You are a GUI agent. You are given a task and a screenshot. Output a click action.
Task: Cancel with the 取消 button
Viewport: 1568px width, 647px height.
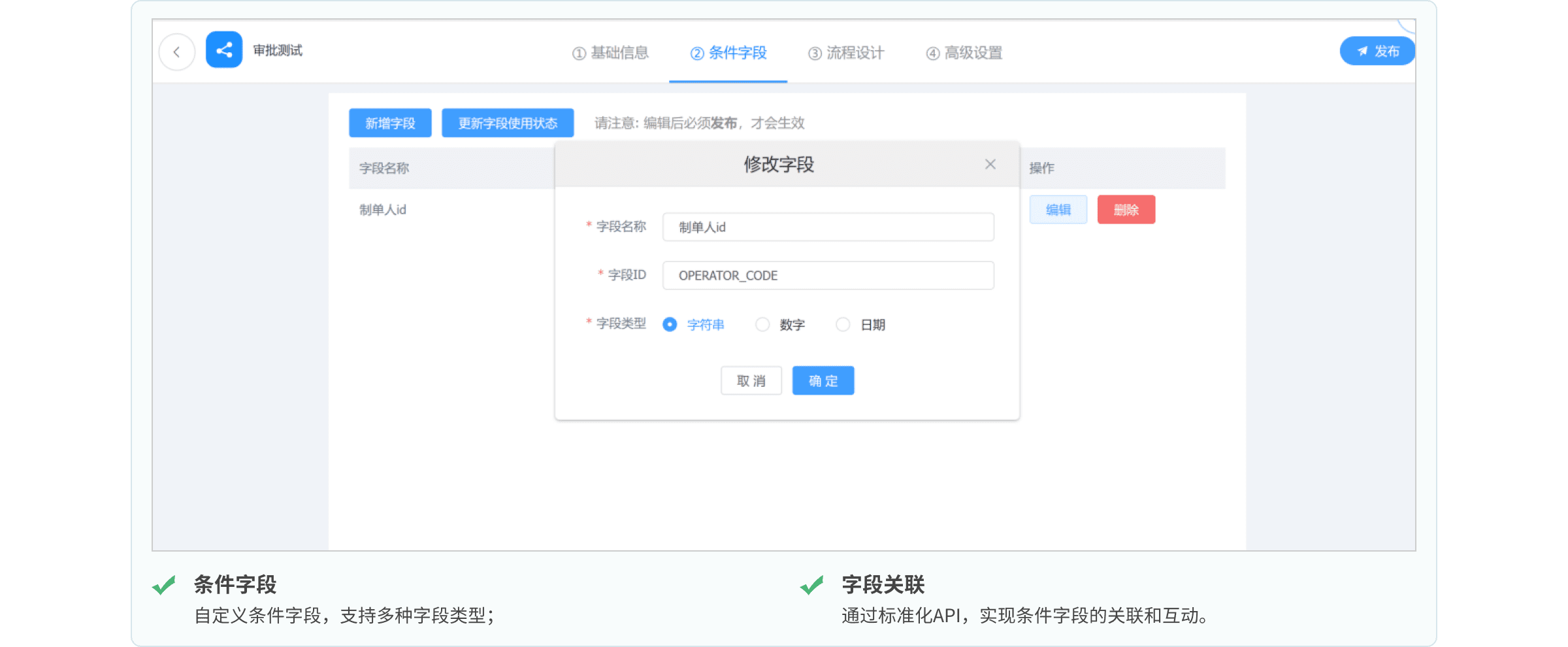click(x=751, y=381)
